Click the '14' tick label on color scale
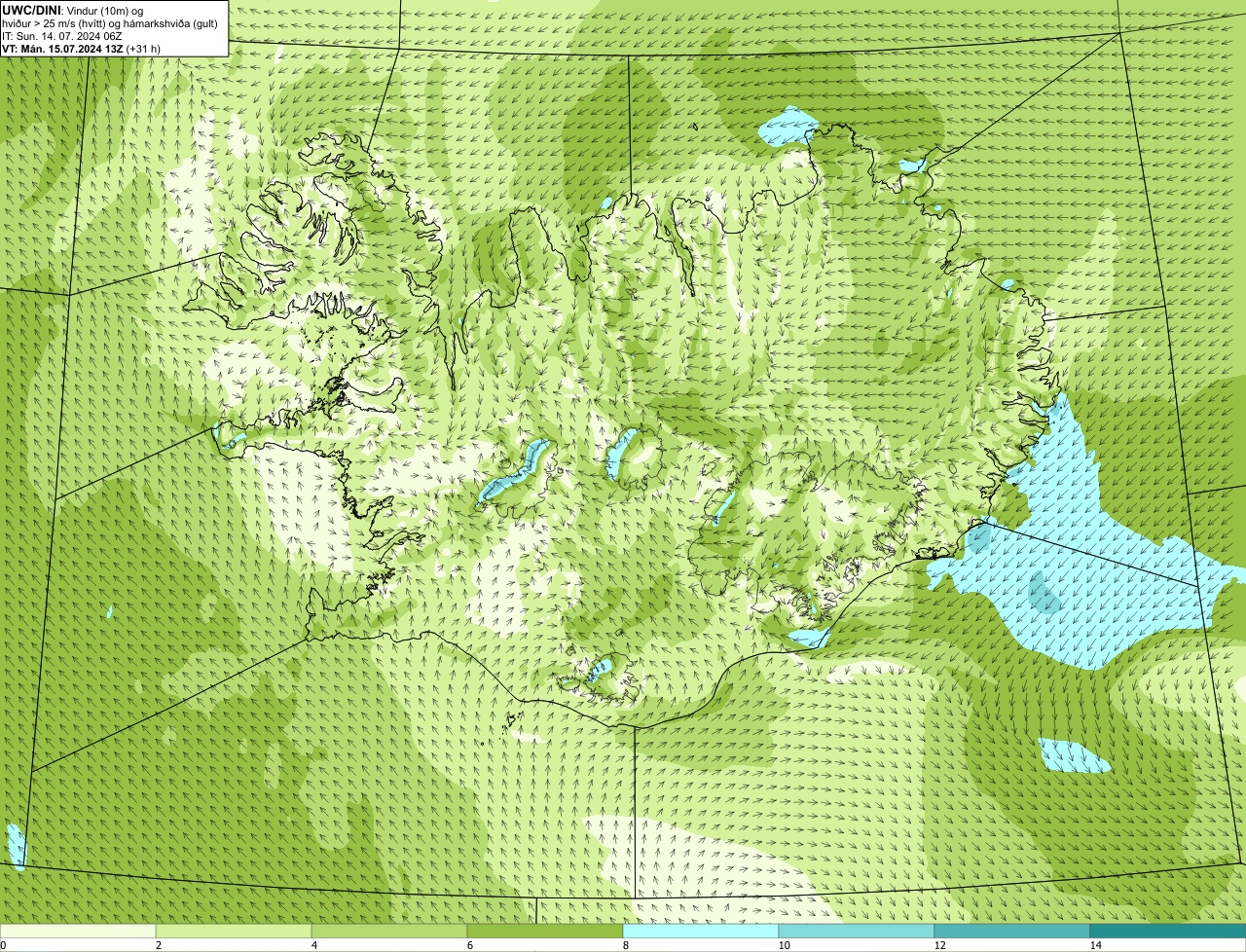The width and height of the screenshot is (1246, 952). pos(1095,945)
